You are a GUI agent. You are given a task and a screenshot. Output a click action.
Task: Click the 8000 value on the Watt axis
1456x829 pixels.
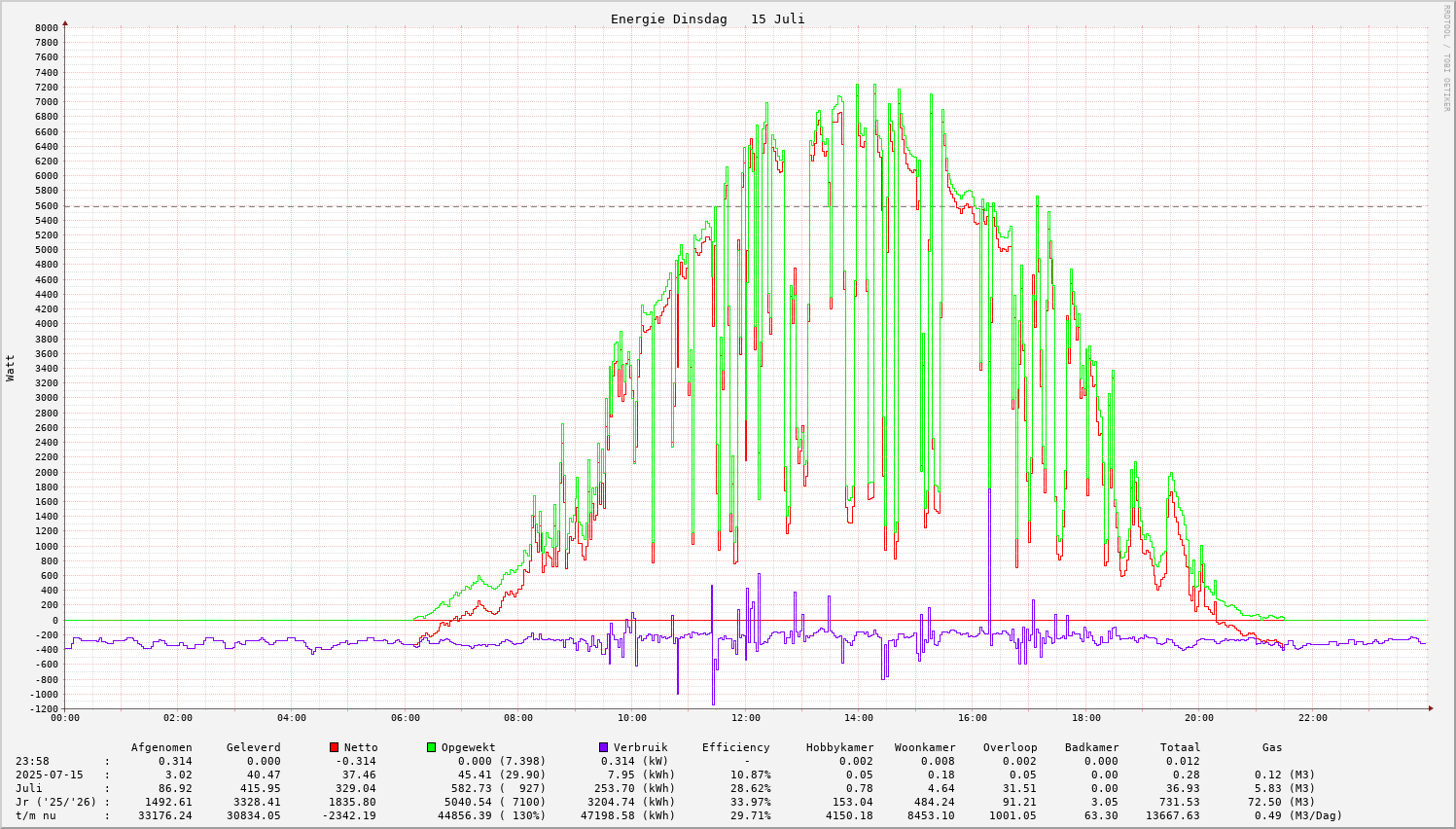click(x=46, y=27)
